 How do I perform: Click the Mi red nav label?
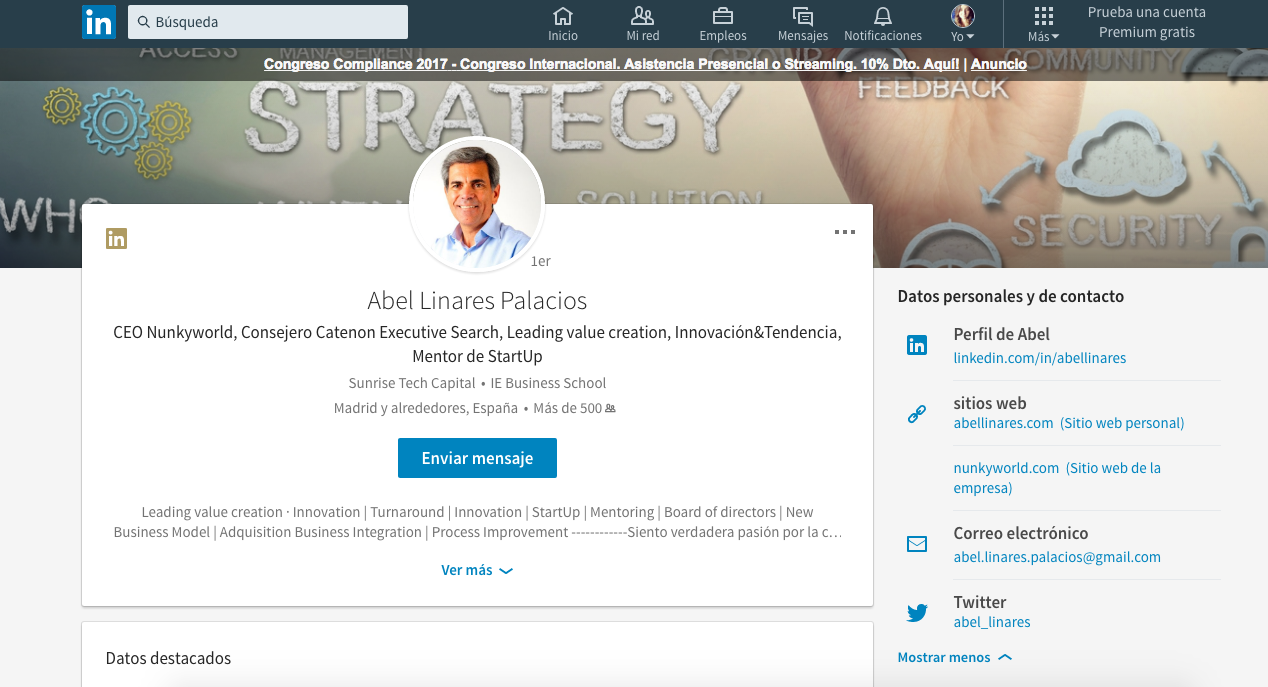click(x=643, y=36)
